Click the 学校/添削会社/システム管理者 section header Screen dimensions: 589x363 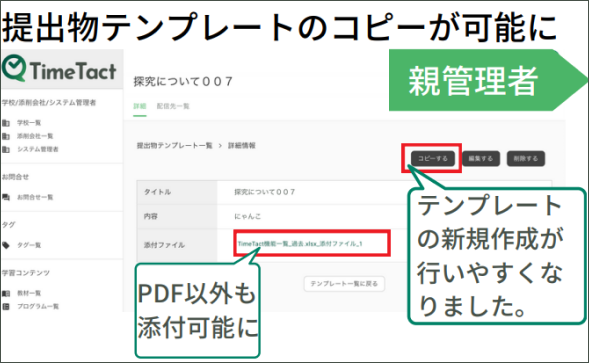pos(49,103)
